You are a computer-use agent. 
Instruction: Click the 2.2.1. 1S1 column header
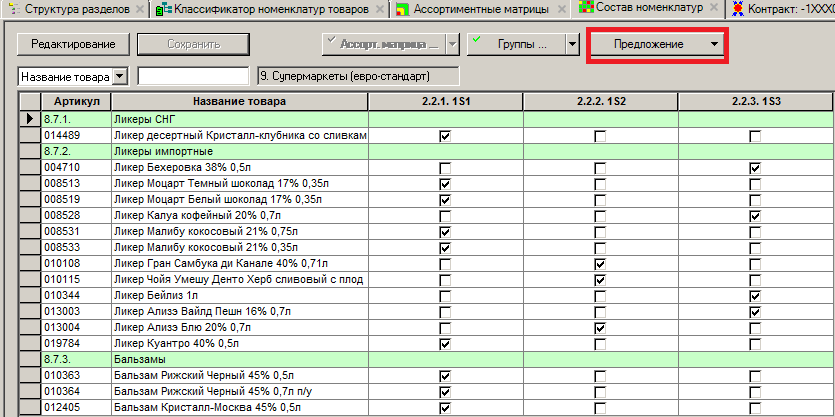click(445, 102)
